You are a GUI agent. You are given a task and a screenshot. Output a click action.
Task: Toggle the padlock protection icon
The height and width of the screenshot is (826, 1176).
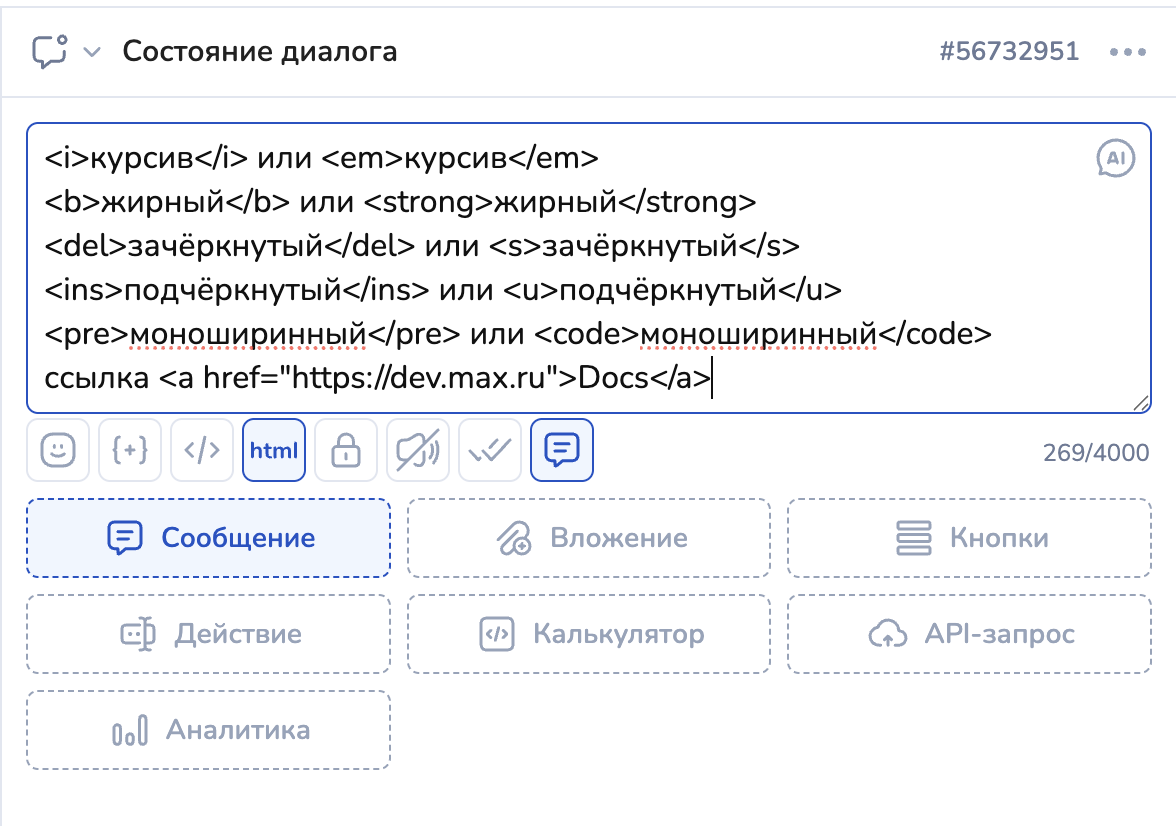pyautogui.click(x=346, y=451)
